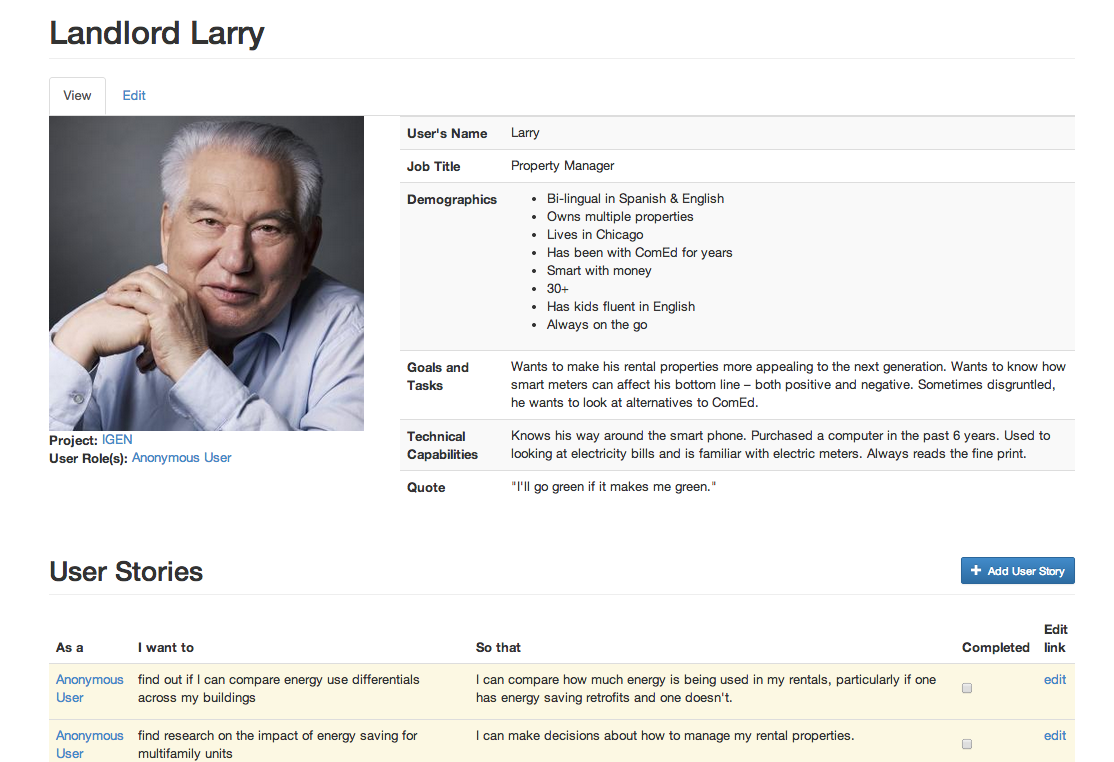Select the View tab
This screenshot has height=762, width=1114.
click(x=77, y=96)
